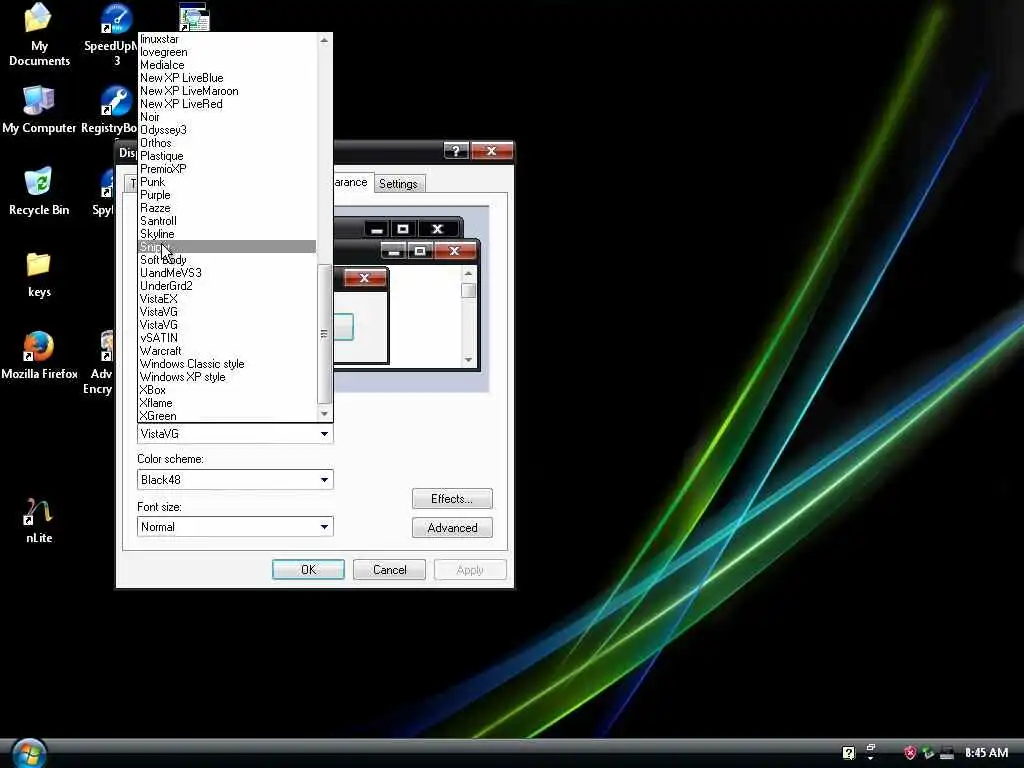Click the help question mark tray icon
This screenshot has width=1024, height=768.
pyautogui.click(x=848, y=753)
